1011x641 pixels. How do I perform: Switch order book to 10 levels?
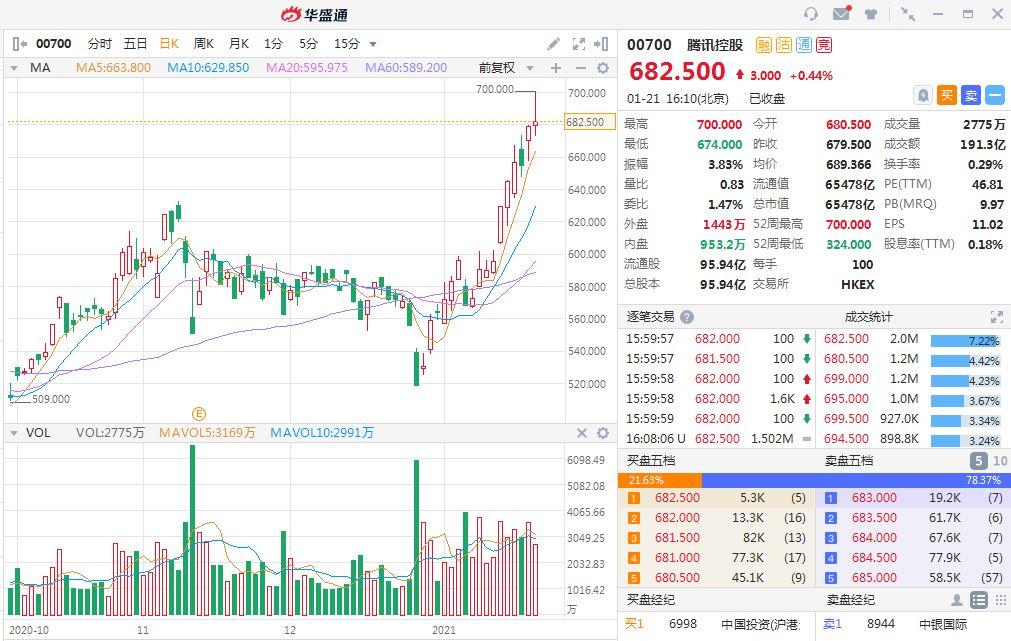point(999,460)
